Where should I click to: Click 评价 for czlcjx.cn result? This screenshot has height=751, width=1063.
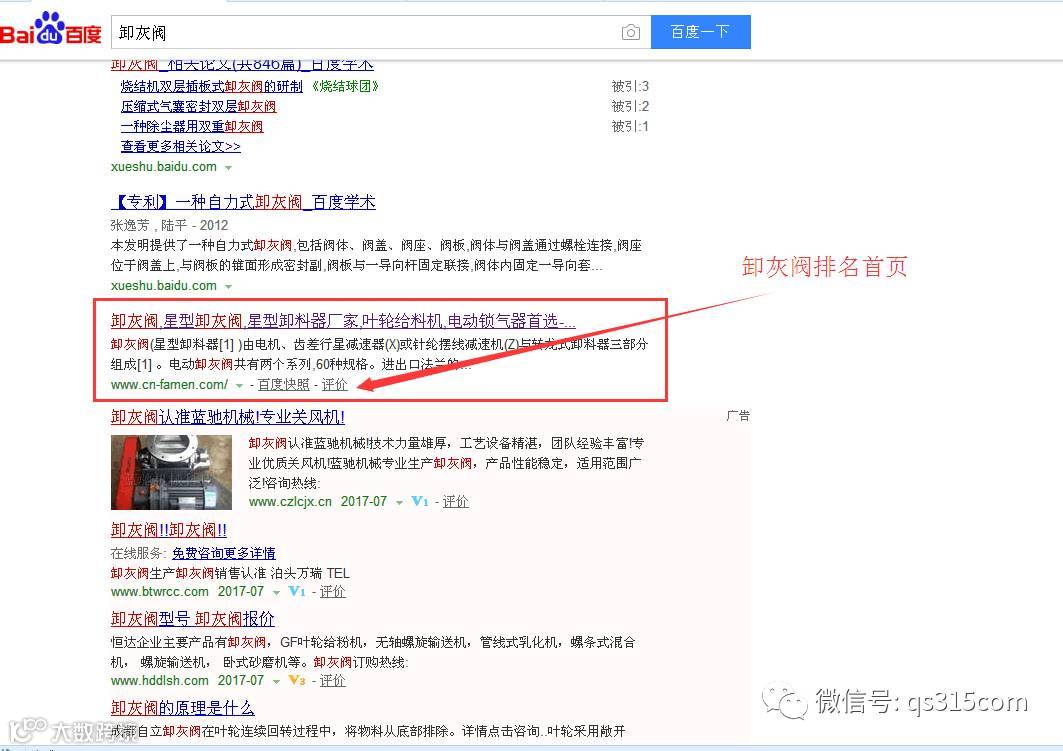tap(456, 502)
